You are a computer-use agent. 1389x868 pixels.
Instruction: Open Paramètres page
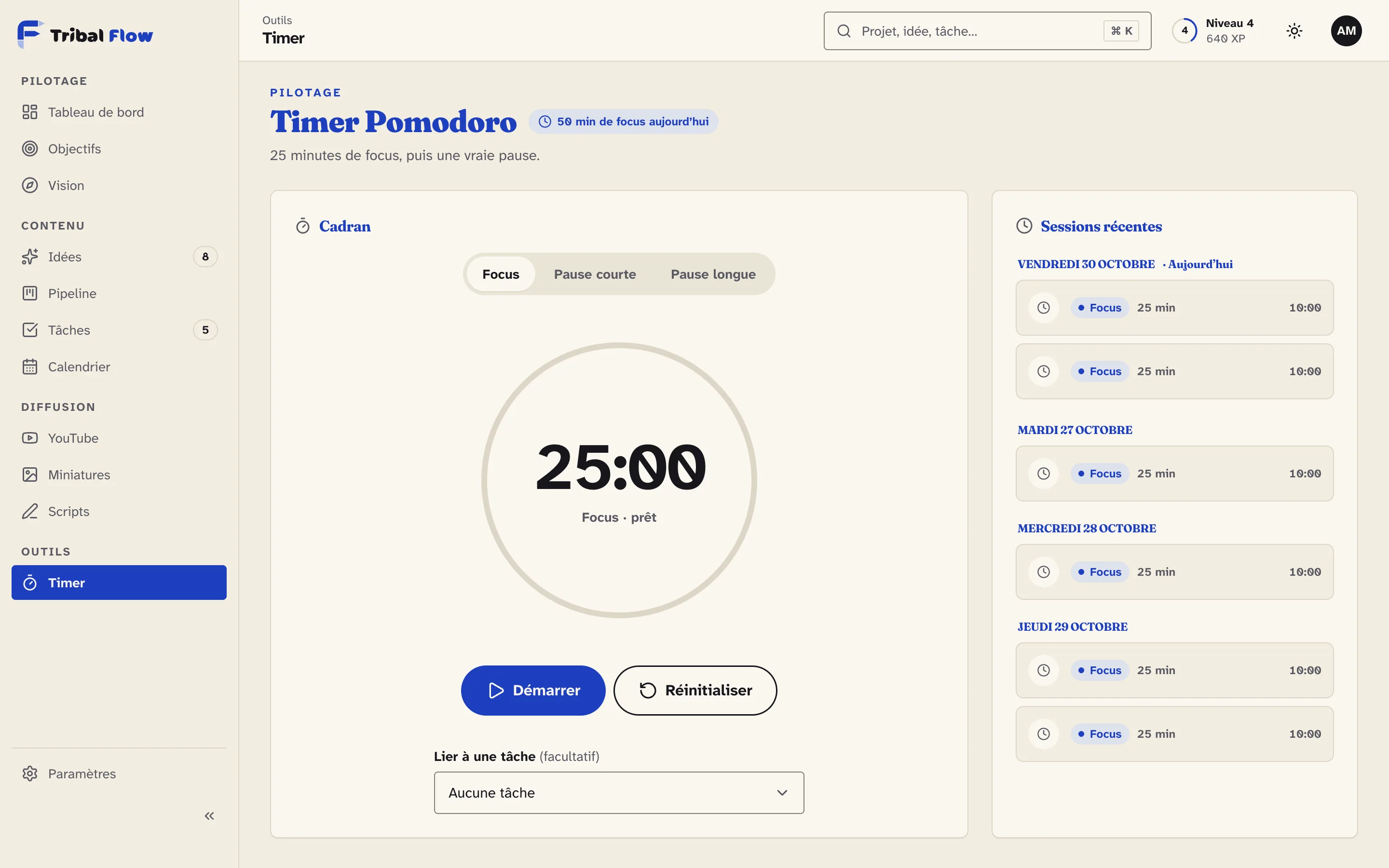(119, 774)
